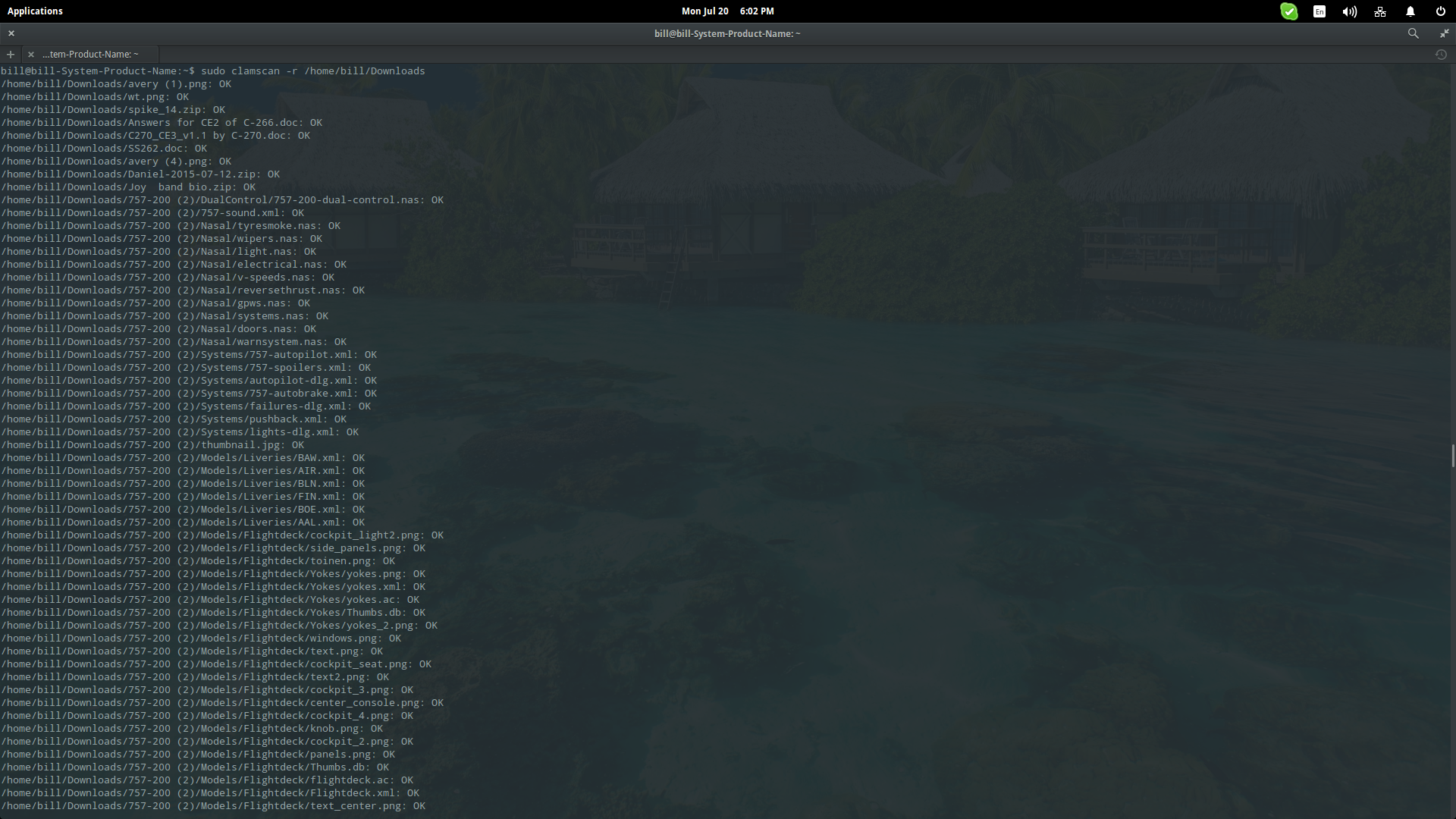Click the Nasal/doors.nas line
Viewport: 1456px width, 819px height.
pyautogui.click(x=158, y=328)
